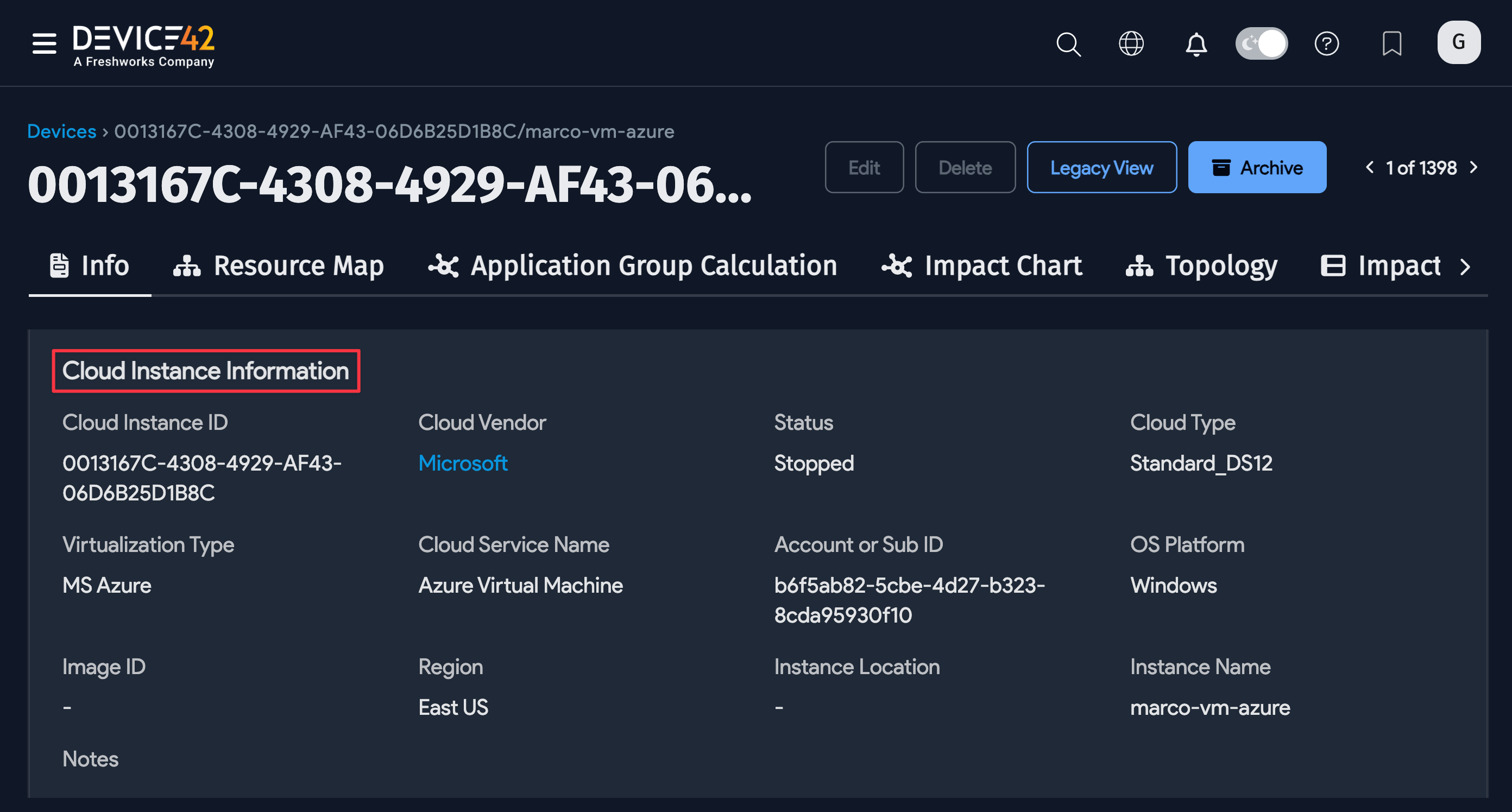
Task: Toggle dark mode switch
Action: (1262, 43)
